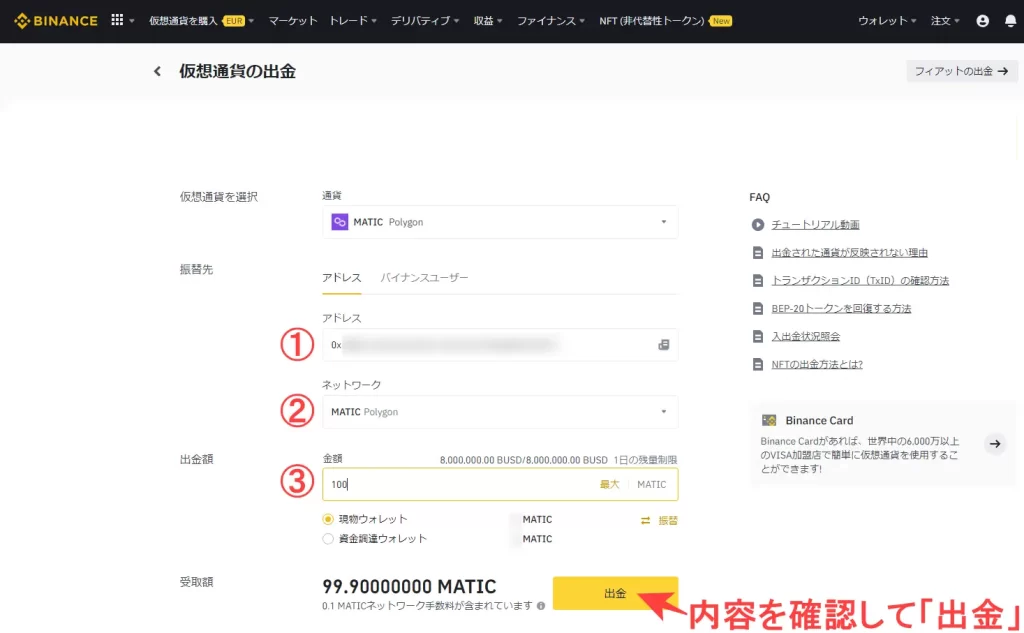Open the 出金された通貨が反映されない理由 link

[850, 253]
